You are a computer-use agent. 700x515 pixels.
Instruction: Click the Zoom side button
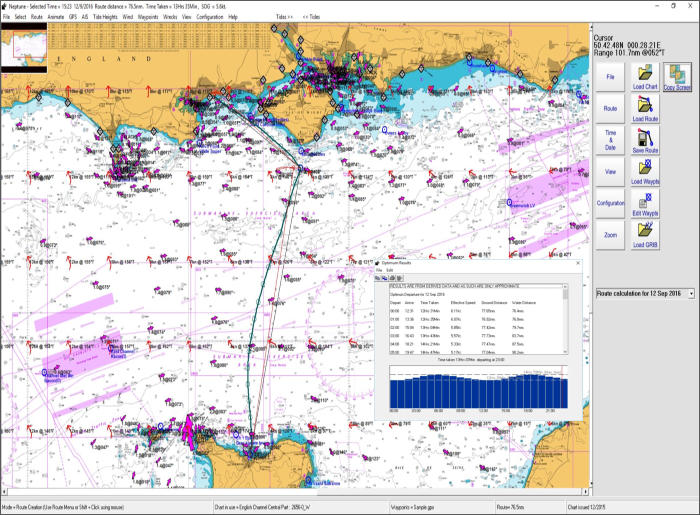610,234
